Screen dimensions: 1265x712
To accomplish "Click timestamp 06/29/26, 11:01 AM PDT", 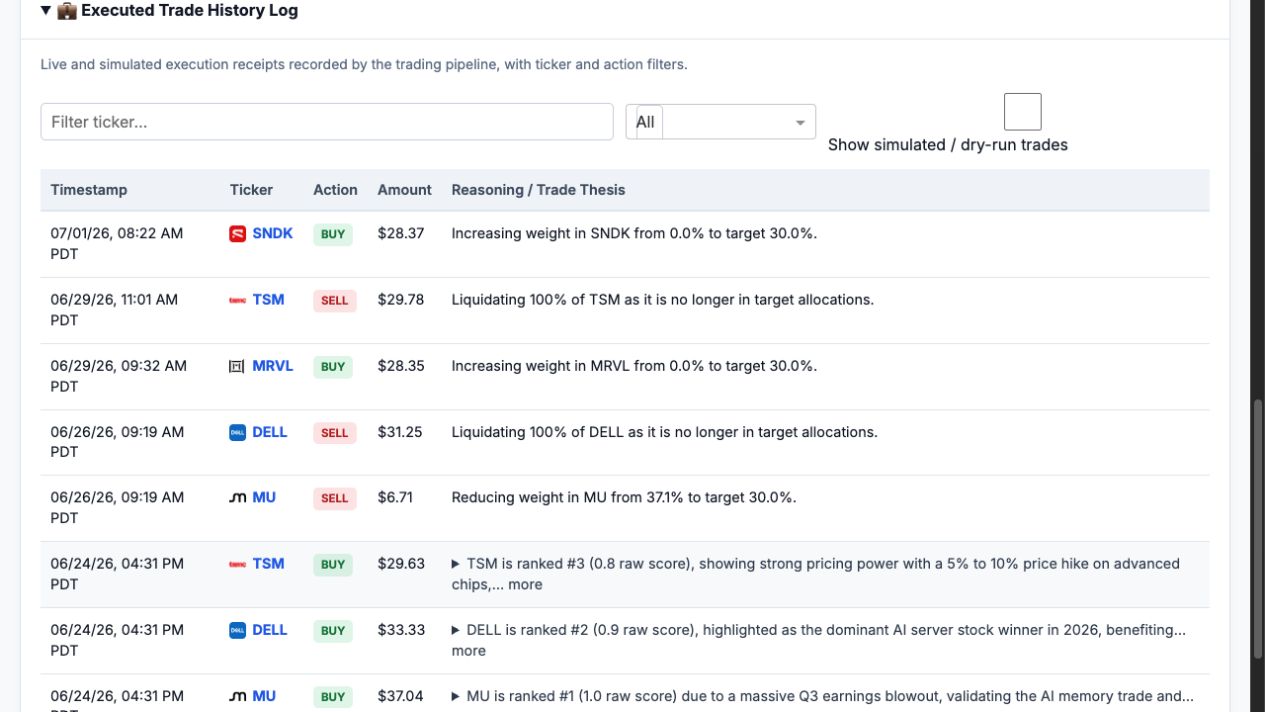I will click(x=114, y=310).
